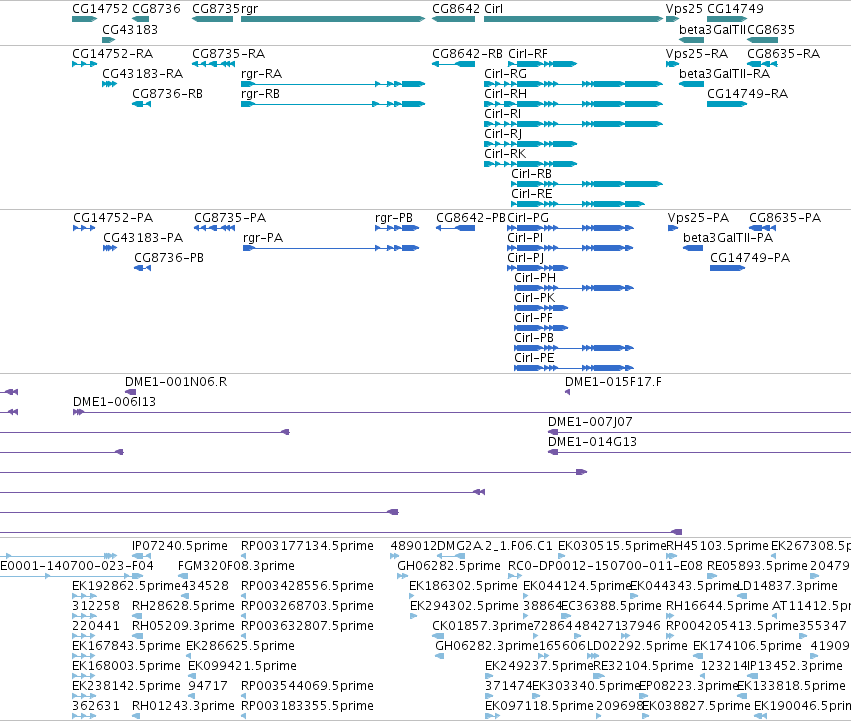Viewport: 851px width, 721px height.
Task: Click the Cirl-RG transcript label
Action: pos(505,74)
